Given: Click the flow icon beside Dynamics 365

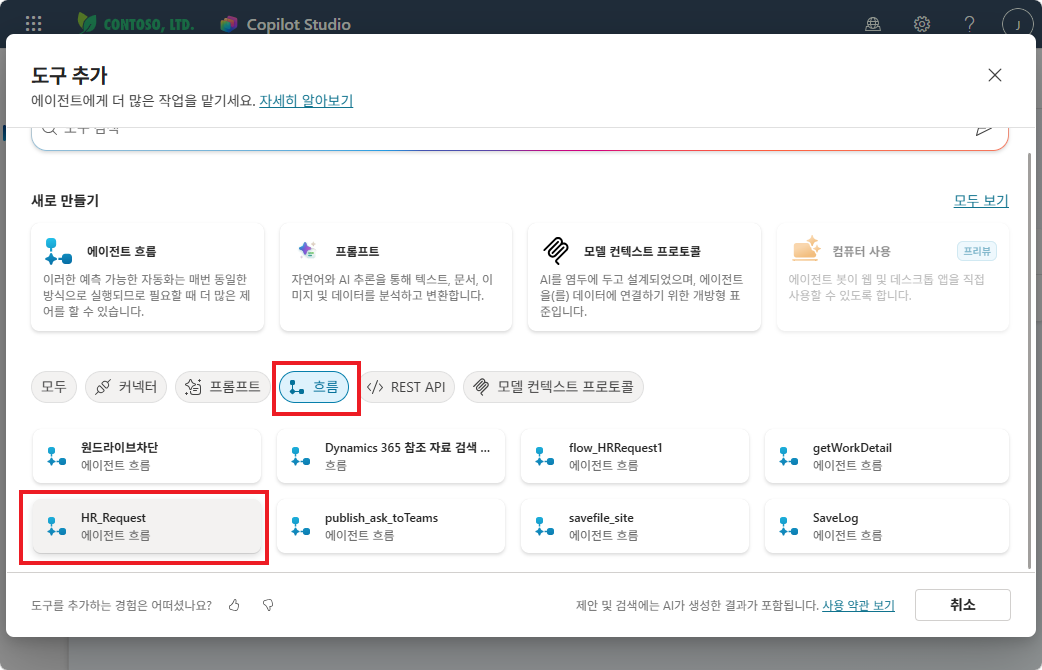Looking at the screenshot, I should [x=300, y=457].
